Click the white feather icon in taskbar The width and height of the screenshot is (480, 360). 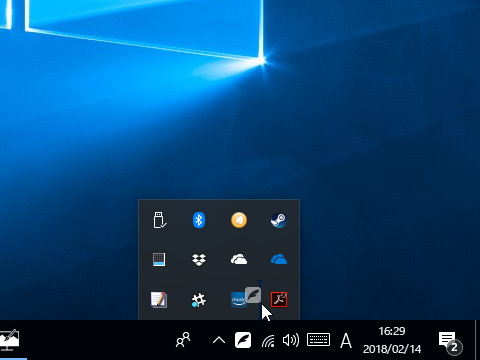[243, 340]
